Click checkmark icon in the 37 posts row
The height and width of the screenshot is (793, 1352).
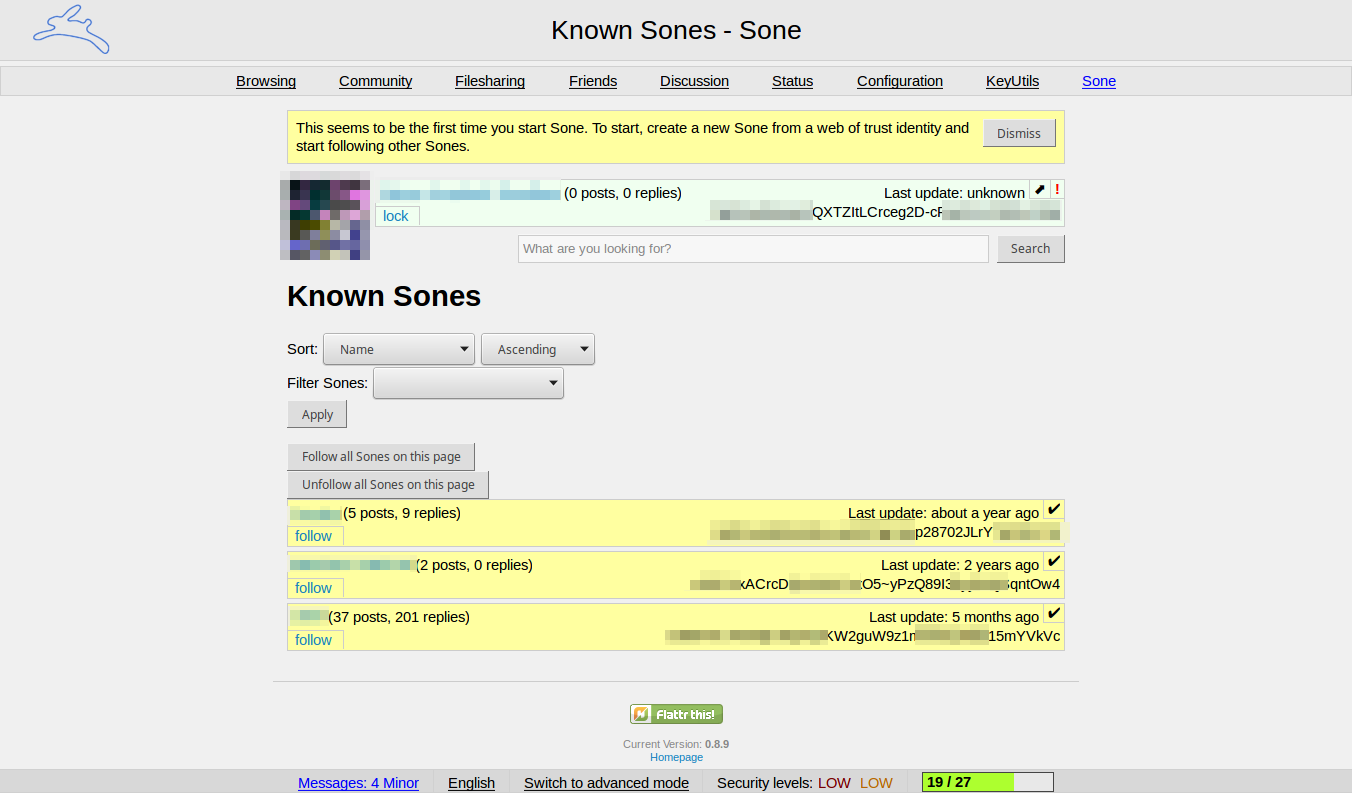pyautogui.click(x=1054, y=614)
